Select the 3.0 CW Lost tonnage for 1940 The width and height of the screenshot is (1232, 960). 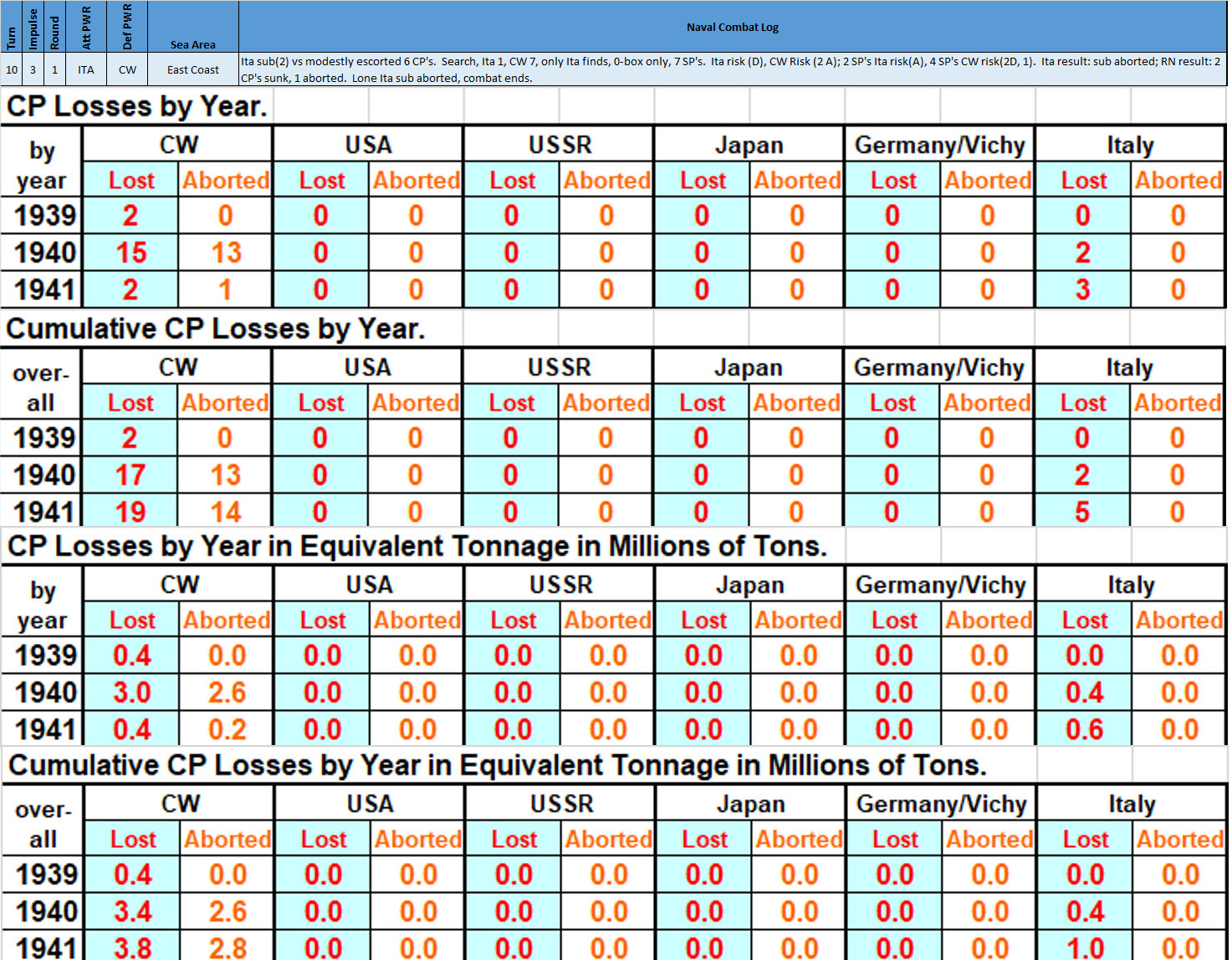(130, 692)
